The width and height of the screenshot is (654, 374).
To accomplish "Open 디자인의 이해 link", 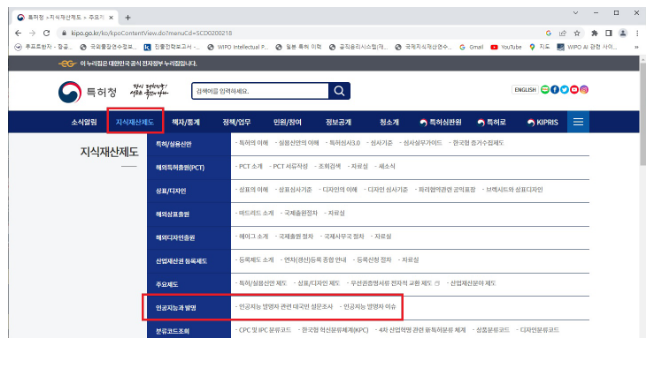I will point(340,190).
